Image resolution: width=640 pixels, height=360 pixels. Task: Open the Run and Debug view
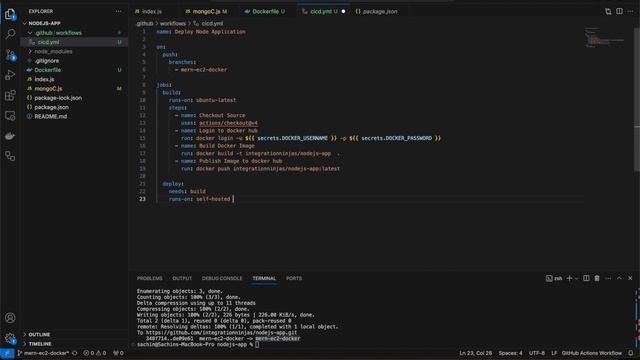pyautogui.click(x=10, y=75)
